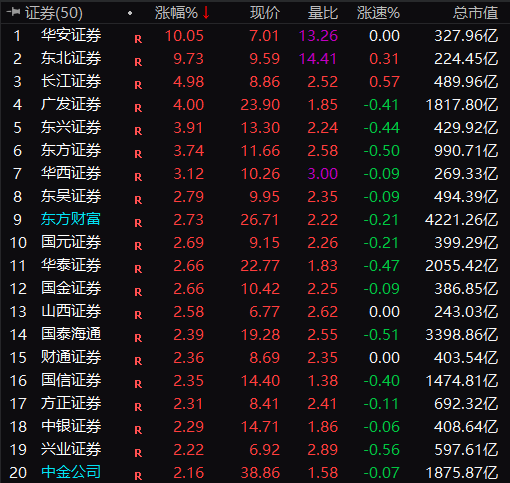Open 东方财富 stock name
The height and width of the screenshot is (483, 510).
coord(71,219)
